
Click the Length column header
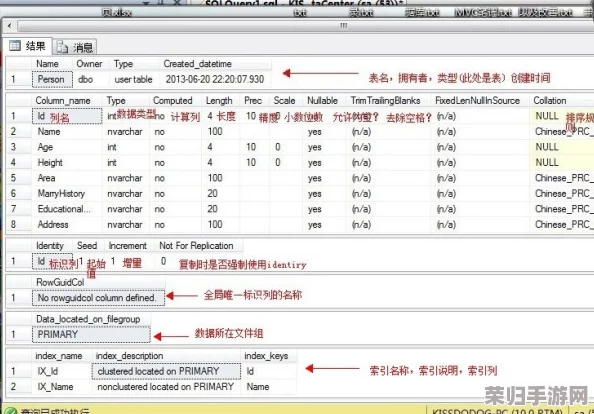[220, 101]
